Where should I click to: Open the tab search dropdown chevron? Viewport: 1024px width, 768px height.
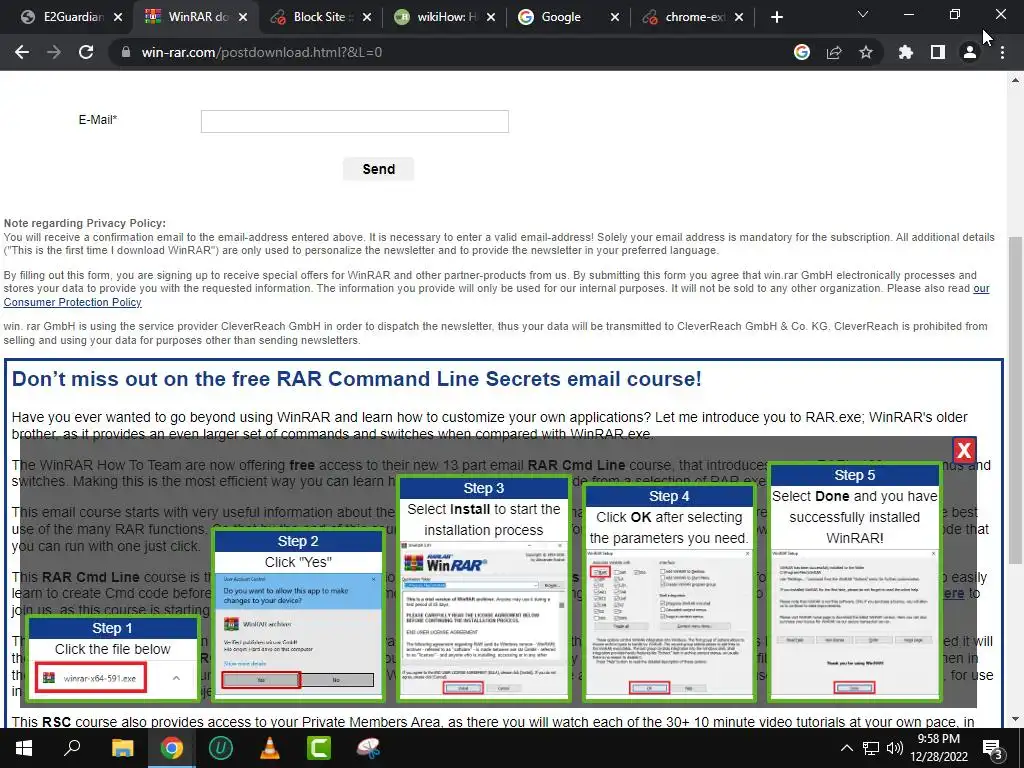[863, 14]
